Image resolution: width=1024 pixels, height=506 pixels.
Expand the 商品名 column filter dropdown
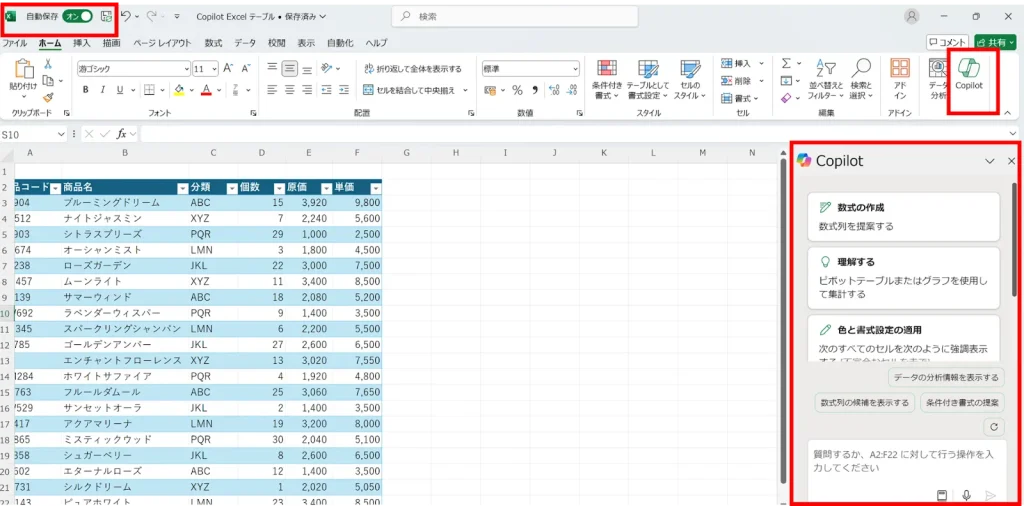pos(182,188)
